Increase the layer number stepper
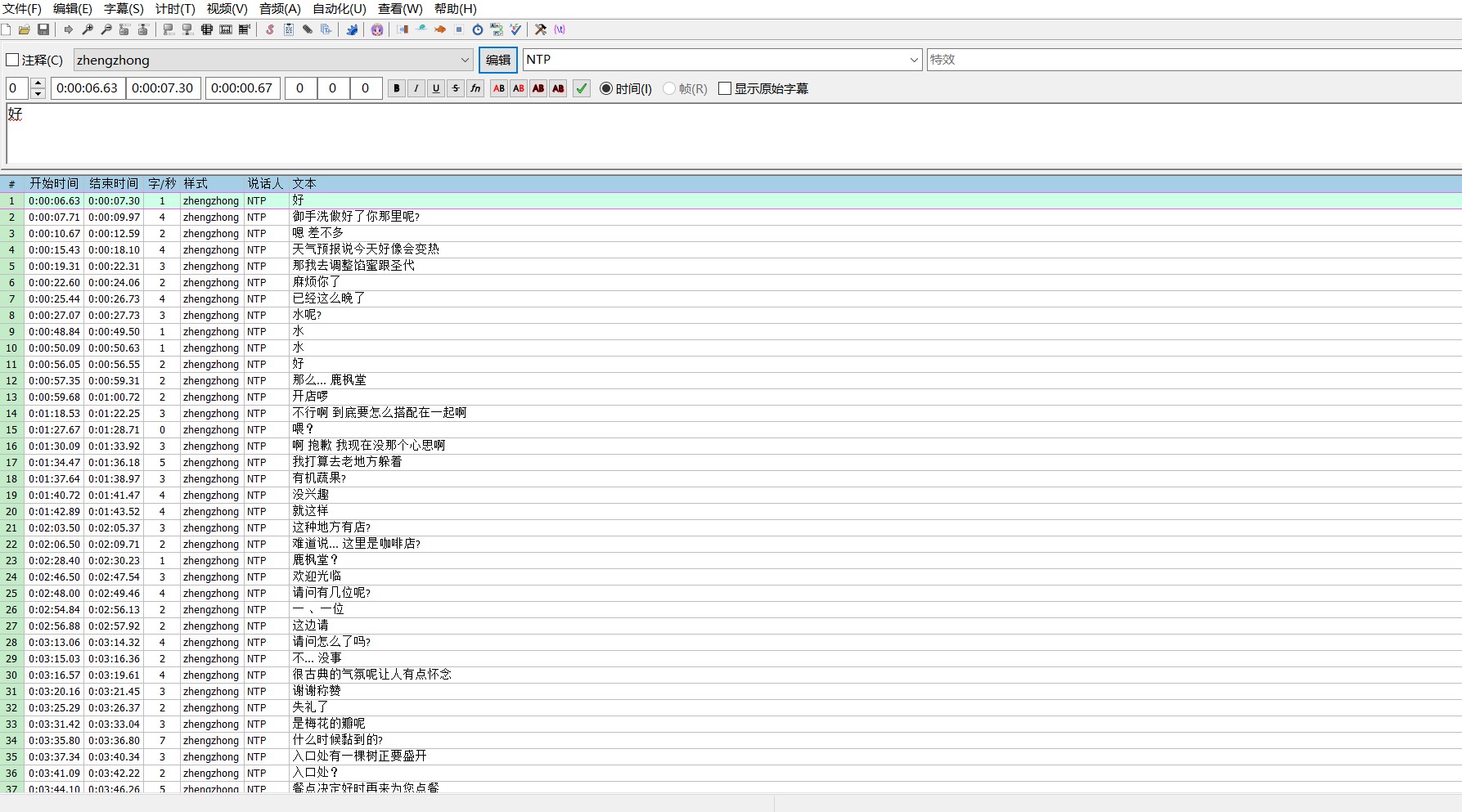The width and height of the screenshot is (1462, 812). pyautogui.click(x=38, y=83)
